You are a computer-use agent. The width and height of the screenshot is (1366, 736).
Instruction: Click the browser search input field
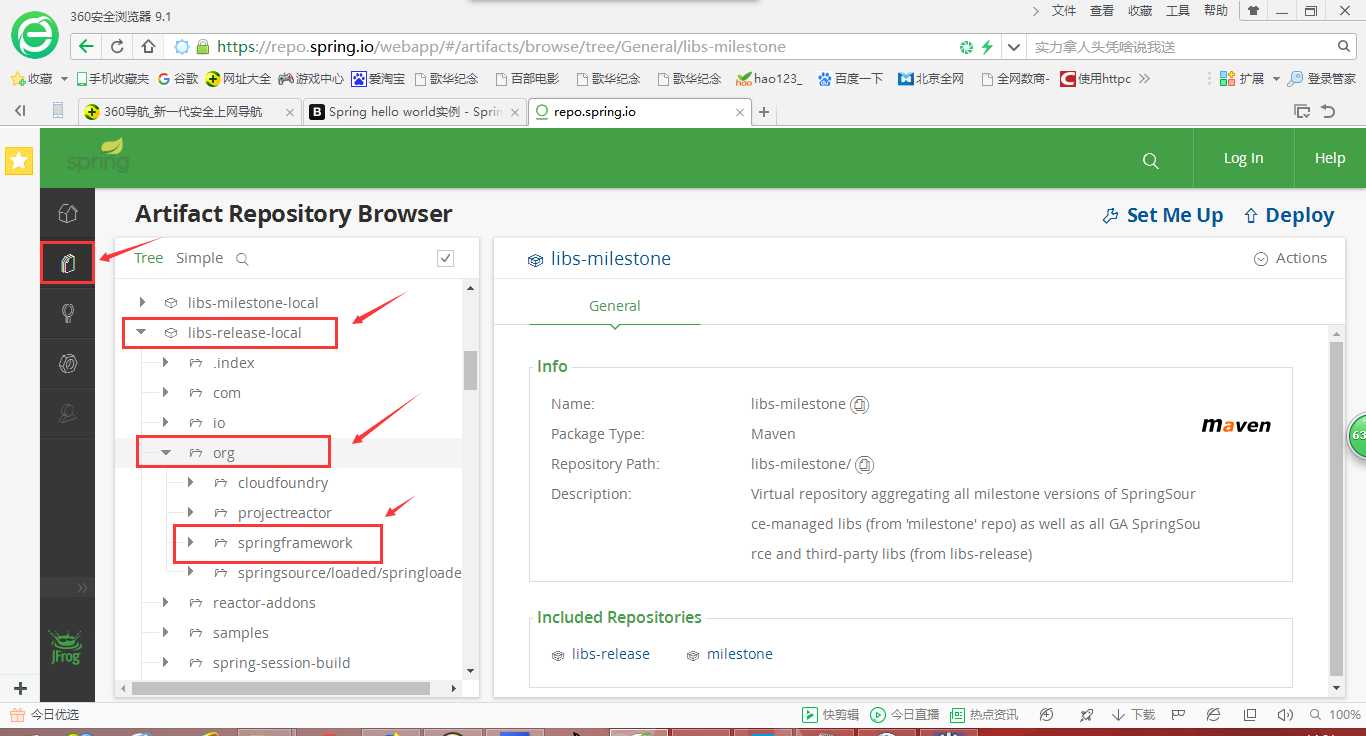click(1180, 46)
